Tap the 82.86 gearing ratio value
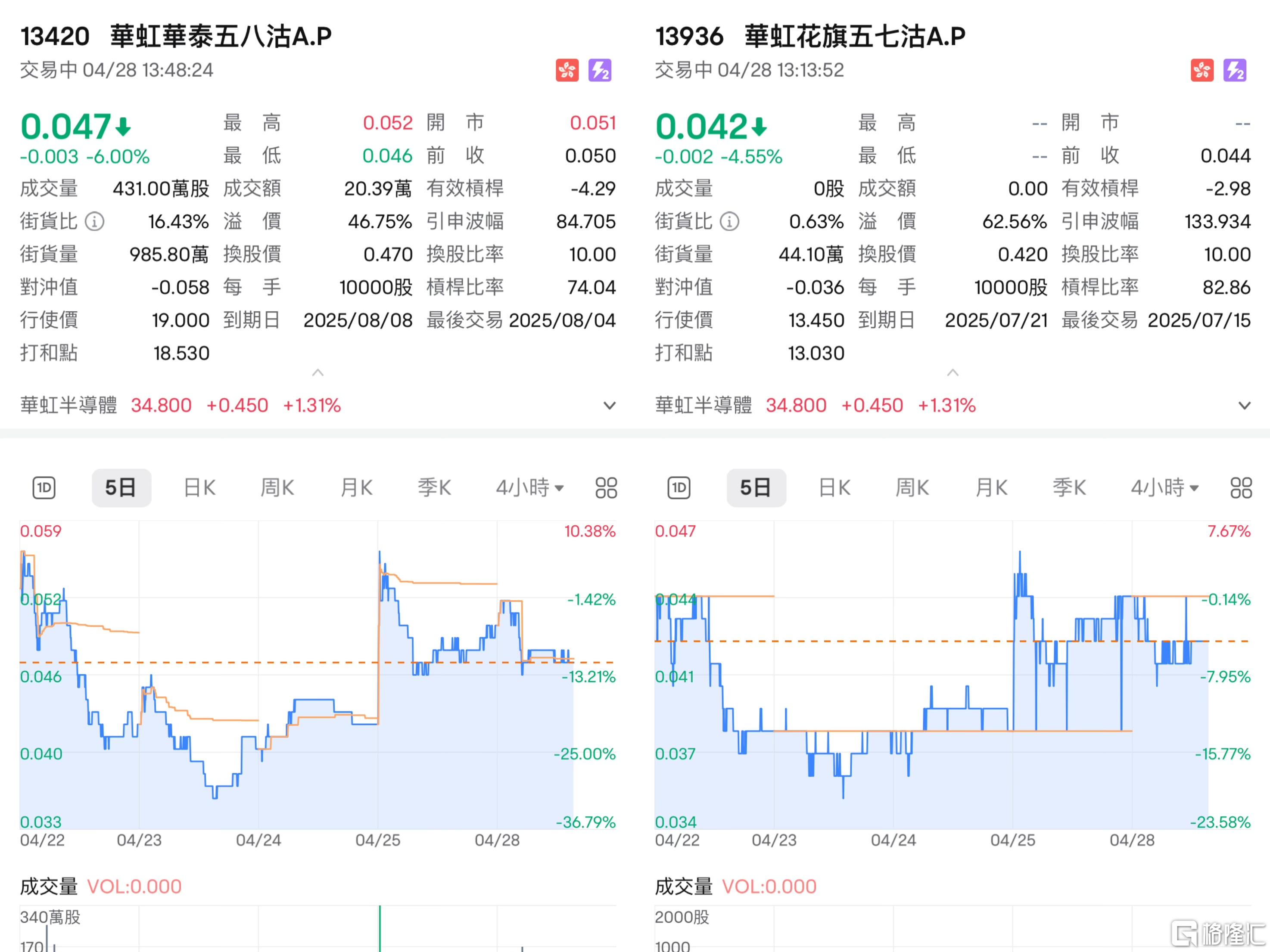1270x952 pixels. point(1227,288)
